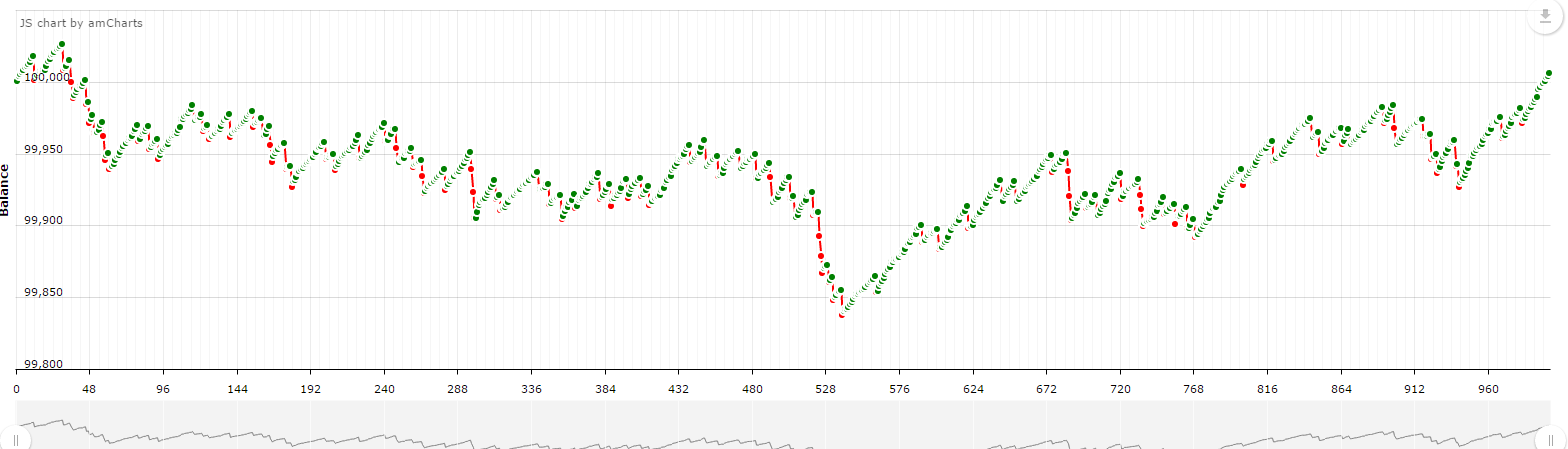Click the 768 category axis label

pyautogui.click(x=1194, y=388)
